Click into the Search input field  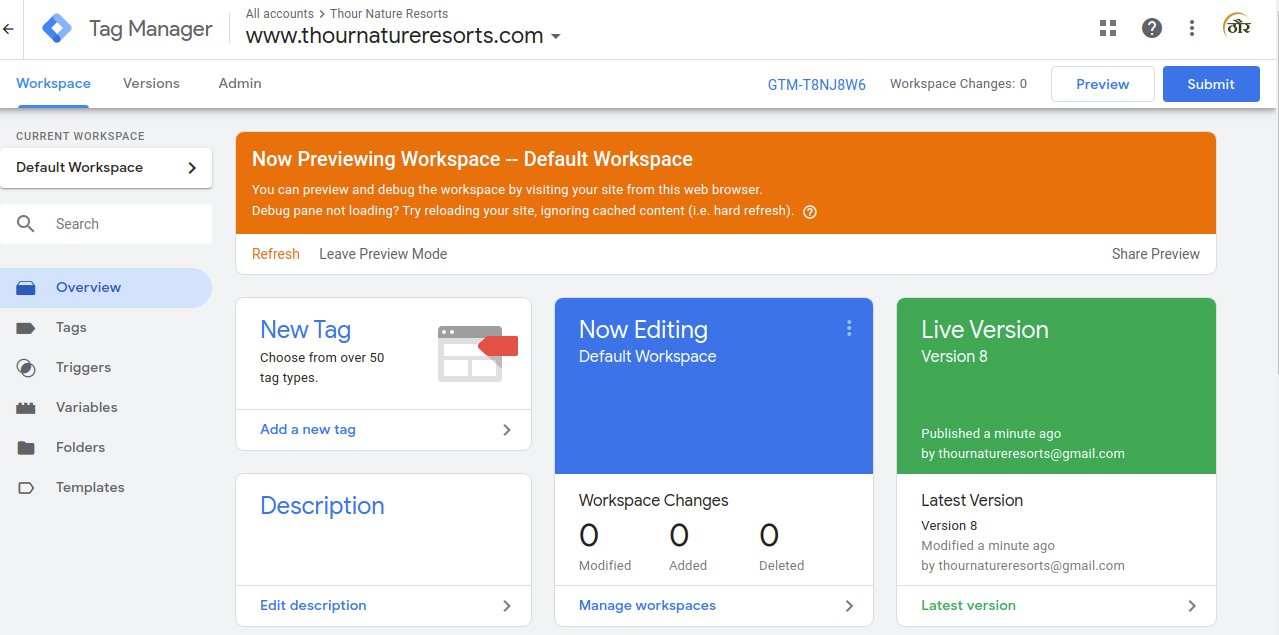pos(106,224)
